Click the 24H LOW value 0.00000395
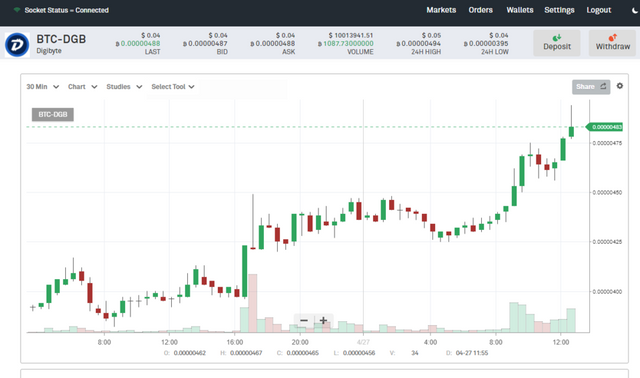640x378 pixels. [486, 43]
